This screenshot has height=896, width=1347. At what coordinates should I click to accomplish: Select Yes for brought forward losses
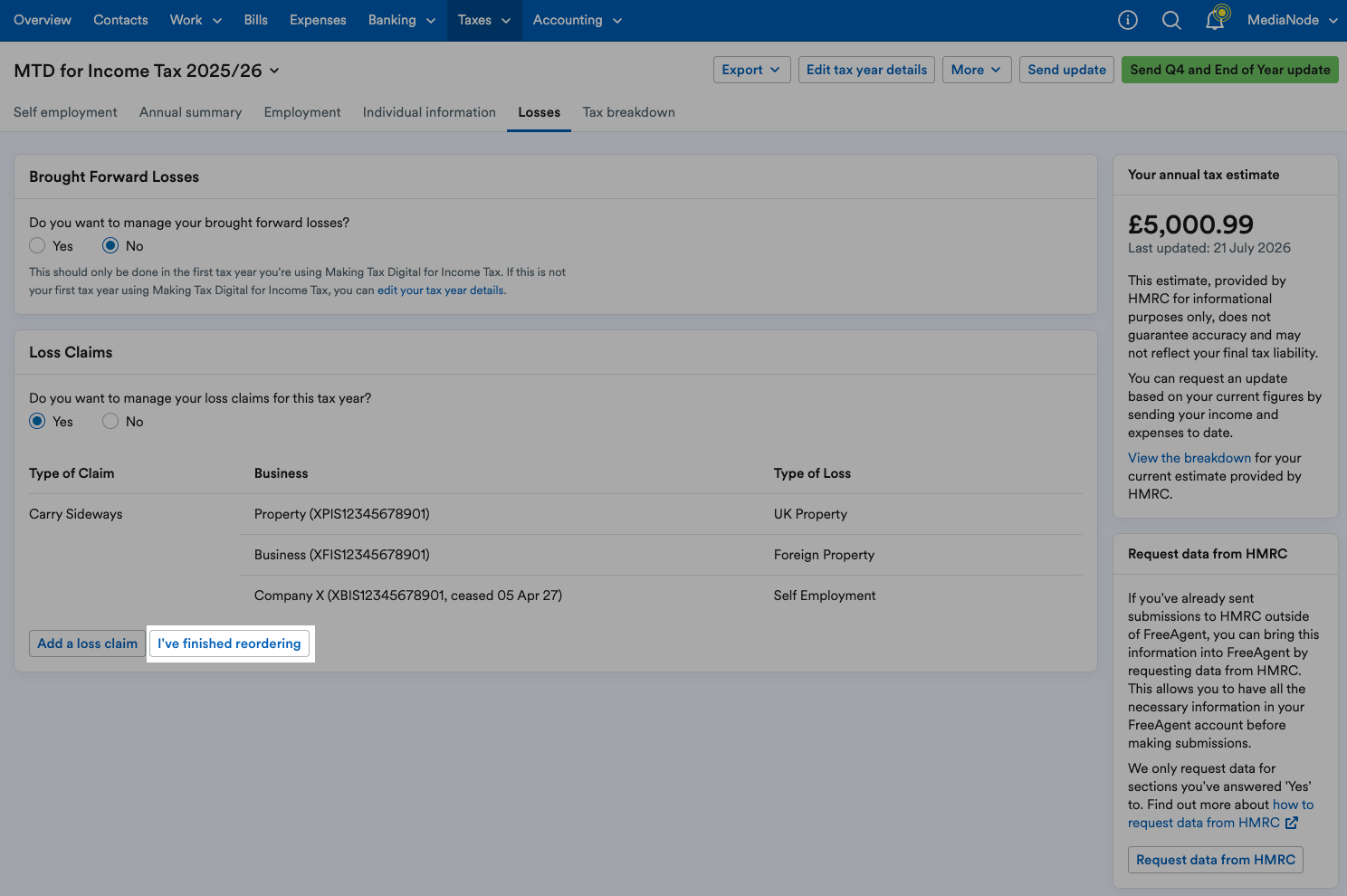click(37, 245)
